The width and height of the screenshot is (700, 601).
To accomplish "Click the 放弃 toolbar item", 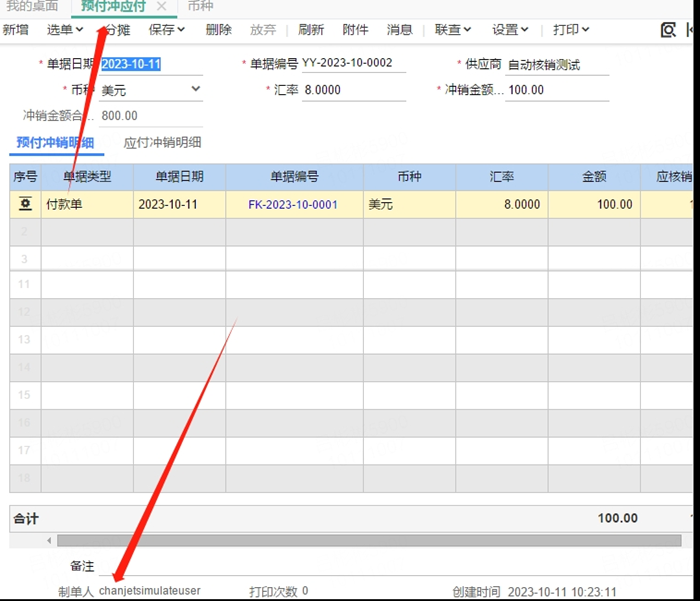I will (x=263, y=29).
